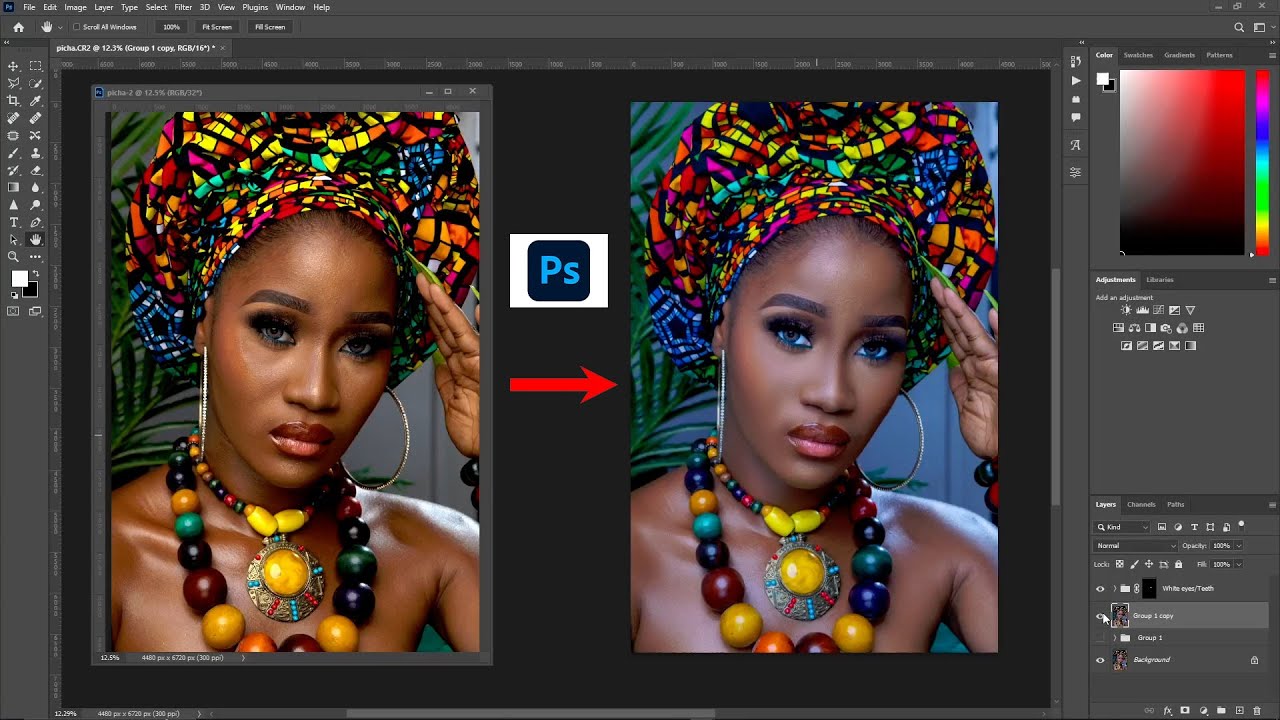1280x720 pixels.
Task: Click the 100% zoom button
Action: 171,27
